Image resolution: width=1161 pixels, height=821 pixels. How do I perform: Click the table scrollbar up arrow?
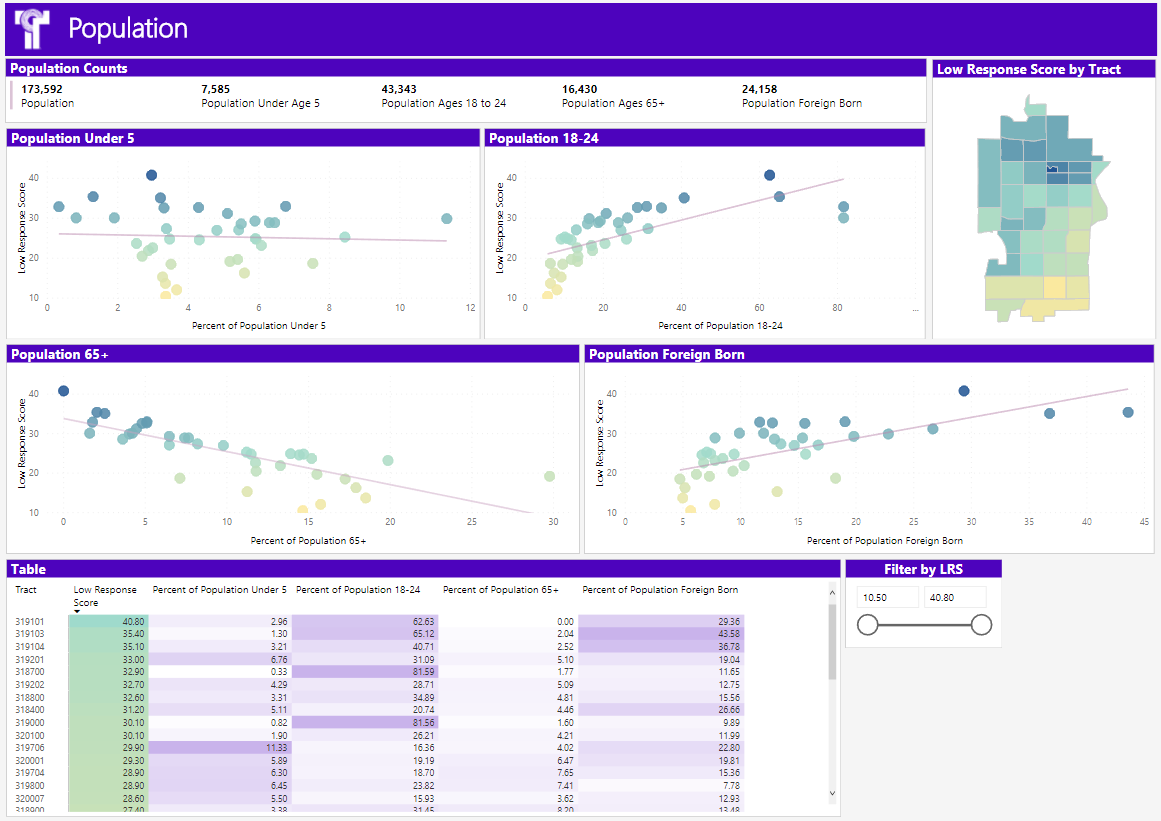coord(832,591)
